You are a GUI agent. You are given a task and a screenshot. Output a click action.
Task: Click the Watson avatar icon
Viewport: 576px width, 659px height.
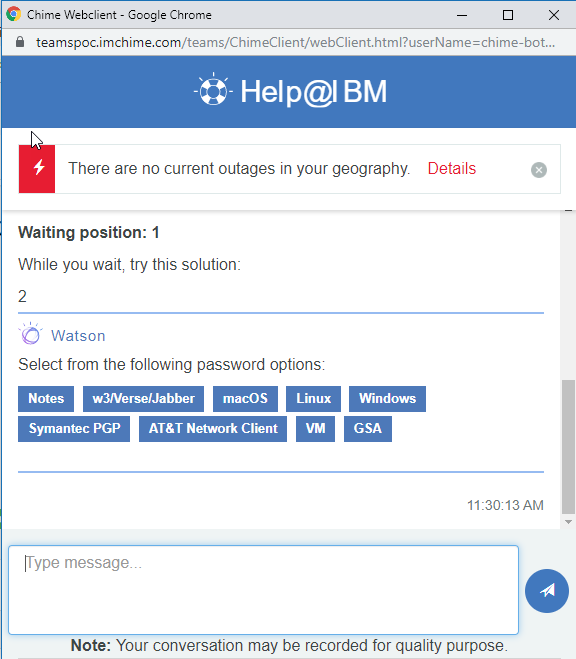[x=30, y=334]
